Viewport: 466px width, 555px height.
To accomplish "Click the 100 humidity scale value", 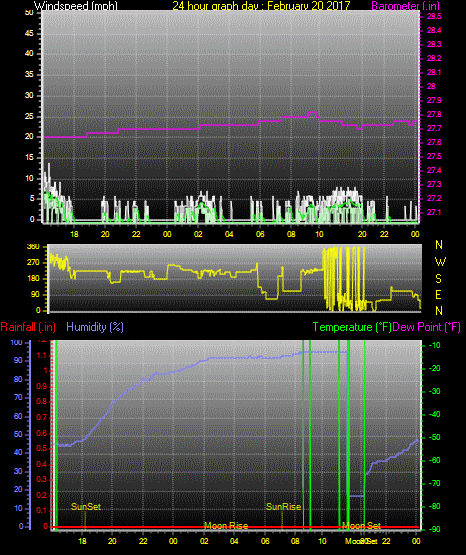I will (x=16, y=342).
